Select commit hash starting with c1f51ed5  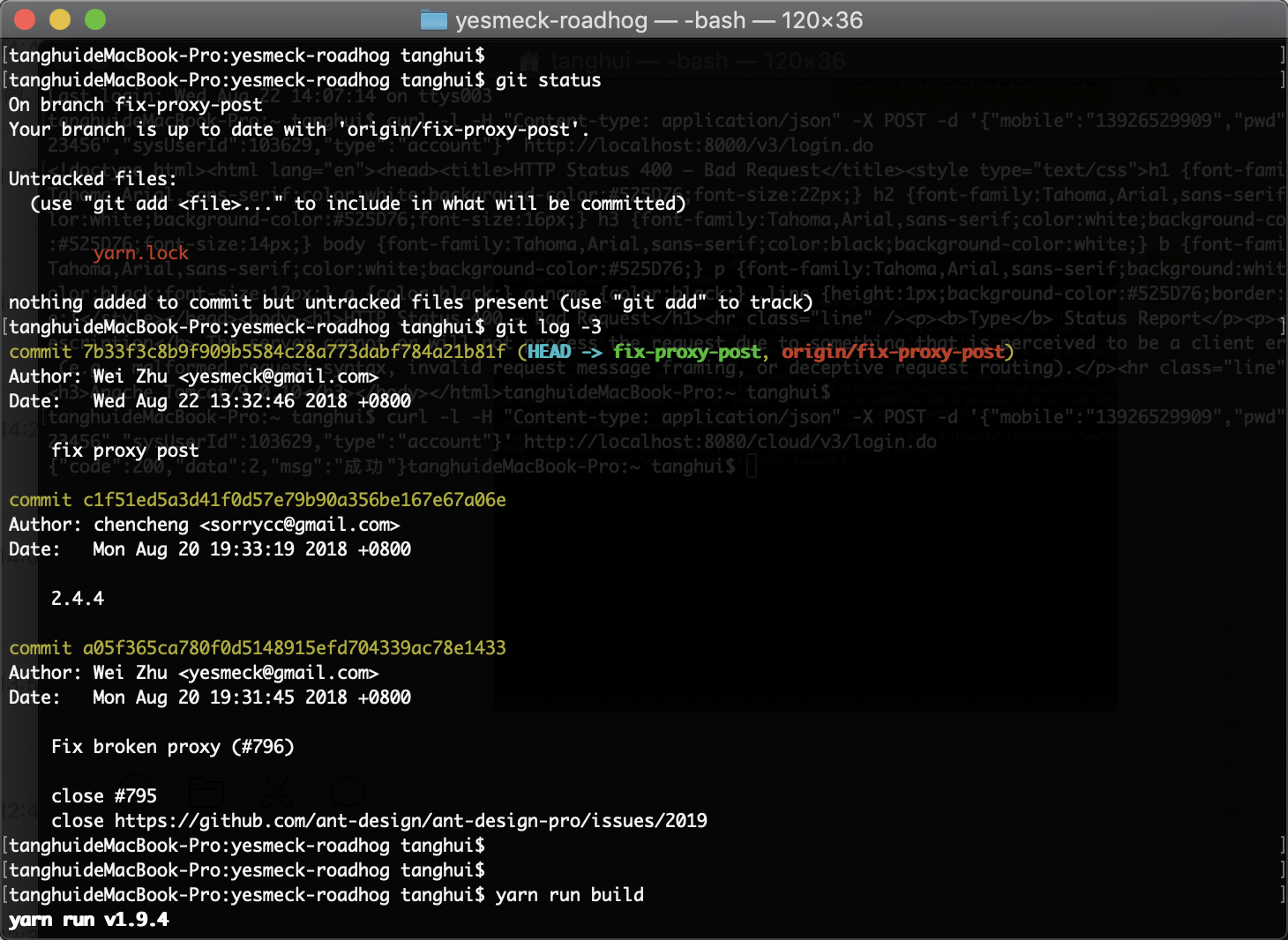293,500
